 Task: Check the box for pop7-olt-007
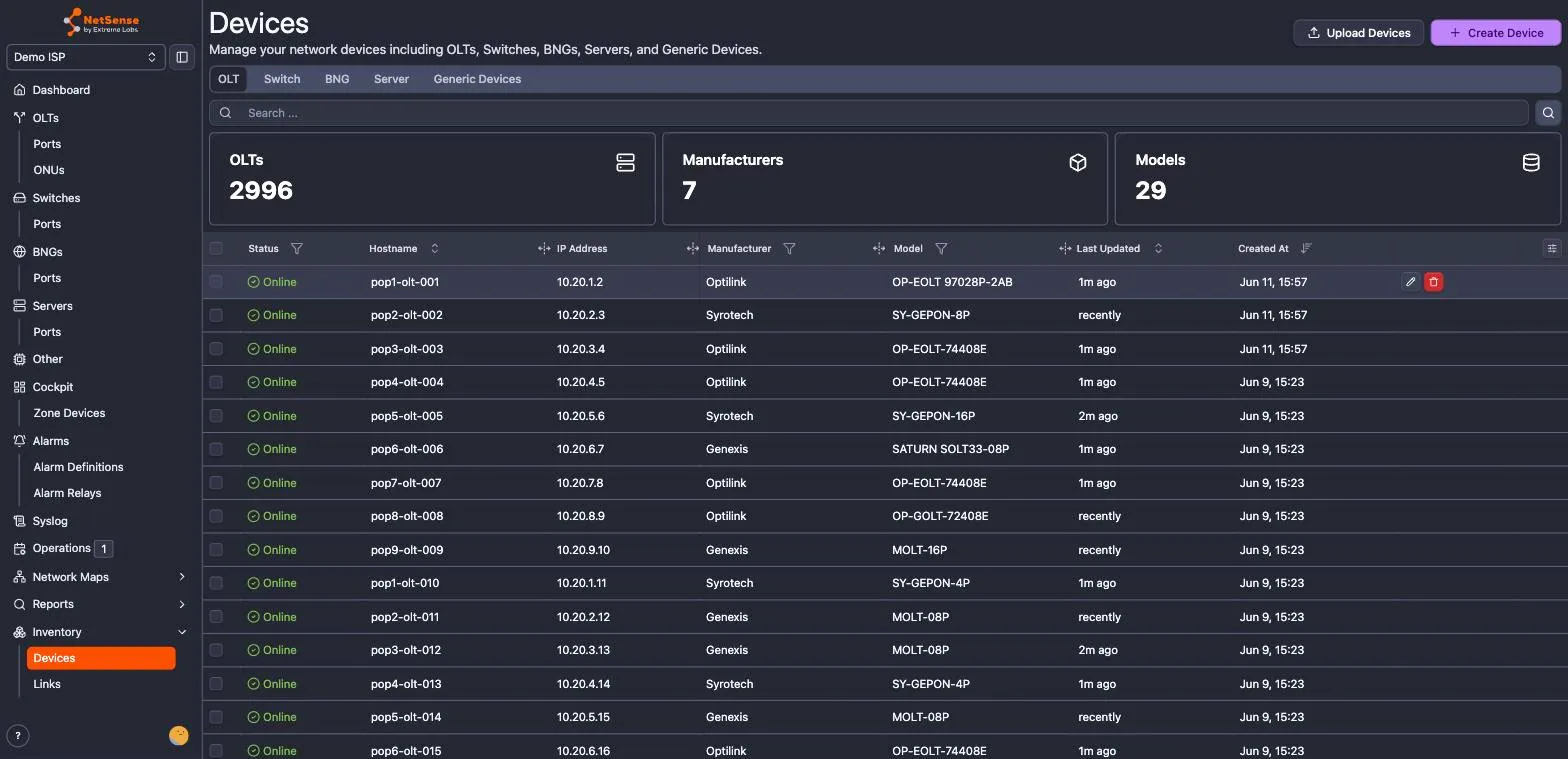[x=216, y=483]
